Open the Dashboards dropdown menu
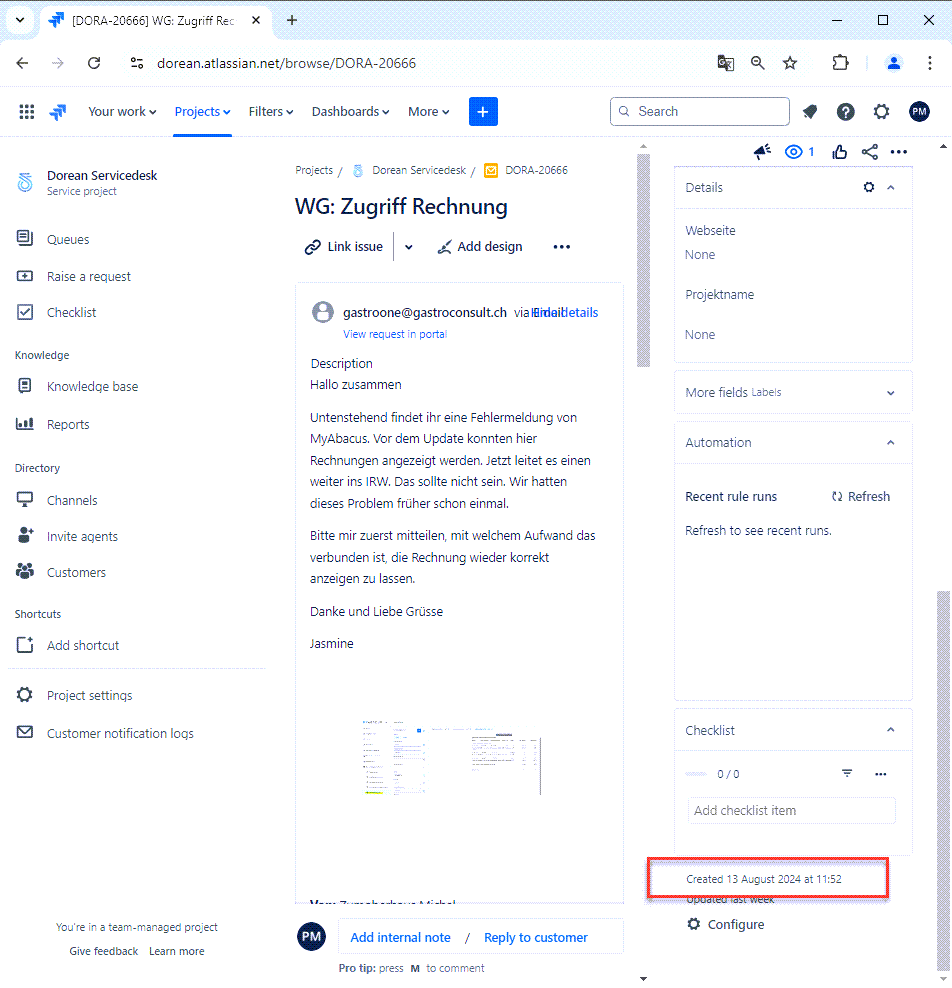This screenshot has width=952, height=988. (x=350, y=112)
